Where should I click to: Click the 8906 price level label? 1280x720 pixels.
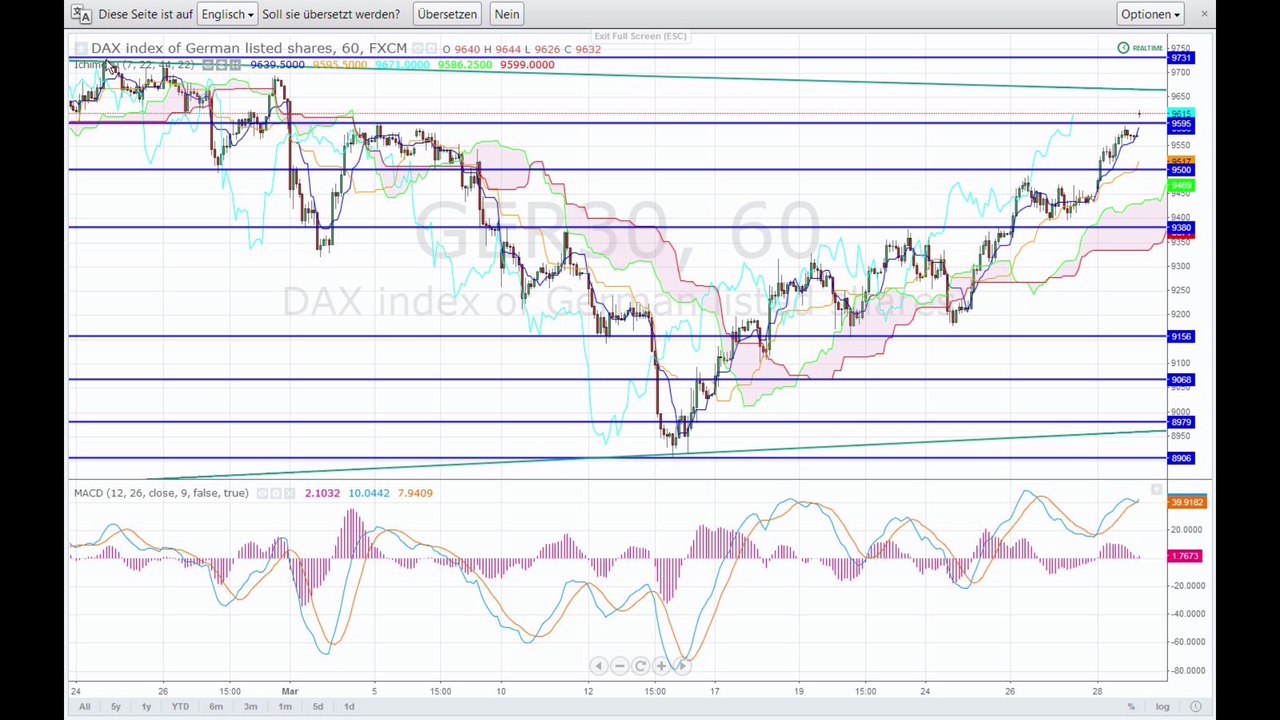[x=1181, y=459]
